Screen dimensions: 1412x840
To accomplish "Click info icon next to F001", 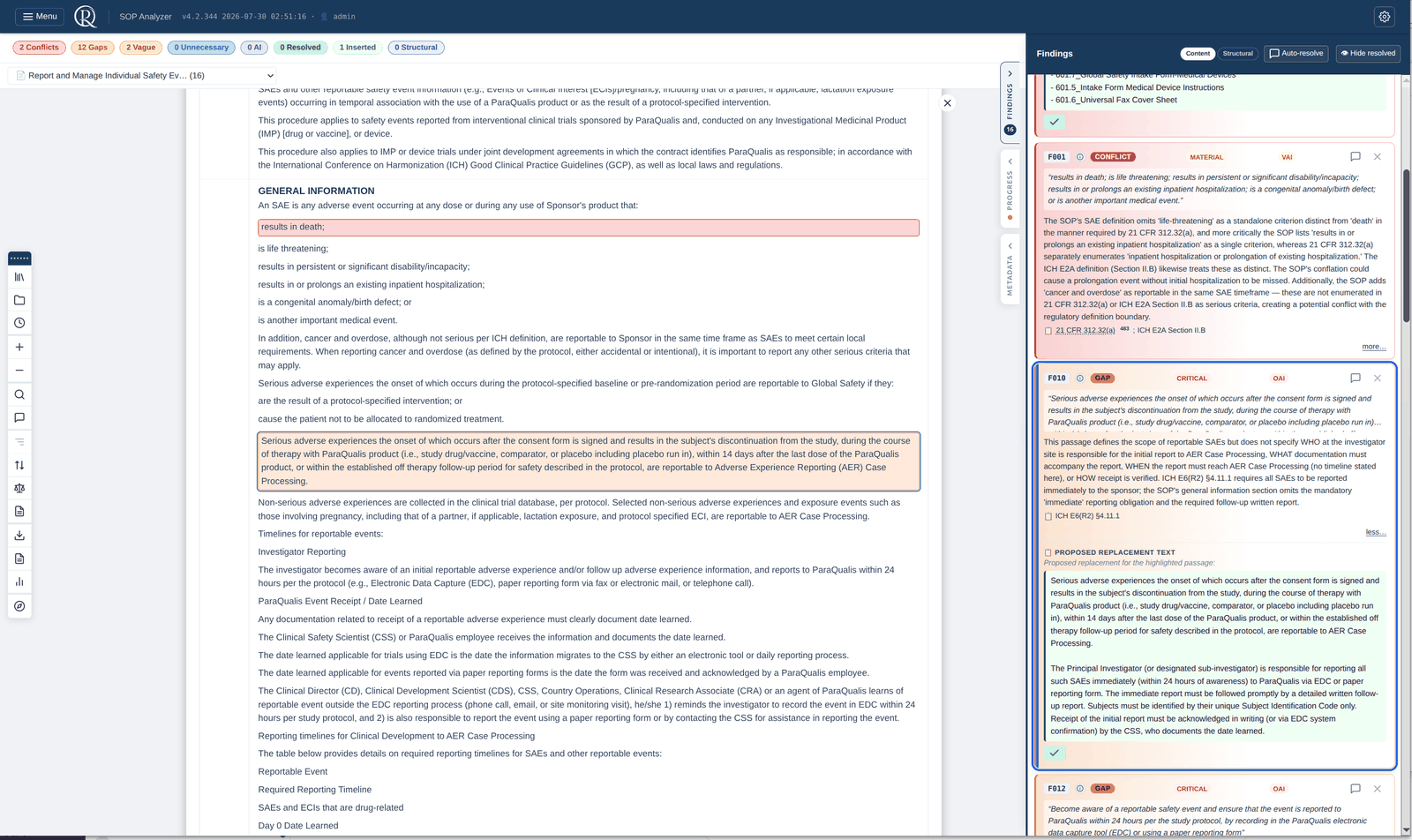I will point(1080,157).
